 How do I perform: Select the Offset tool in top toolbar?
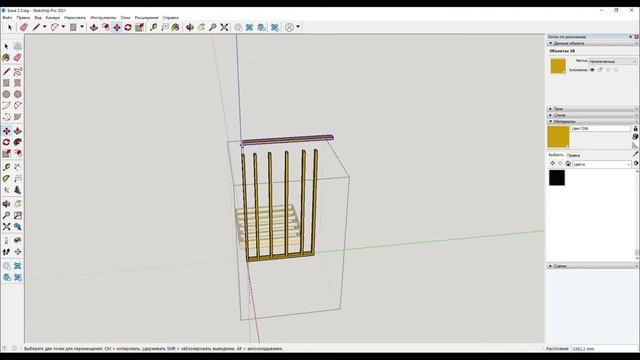[105, 27]
